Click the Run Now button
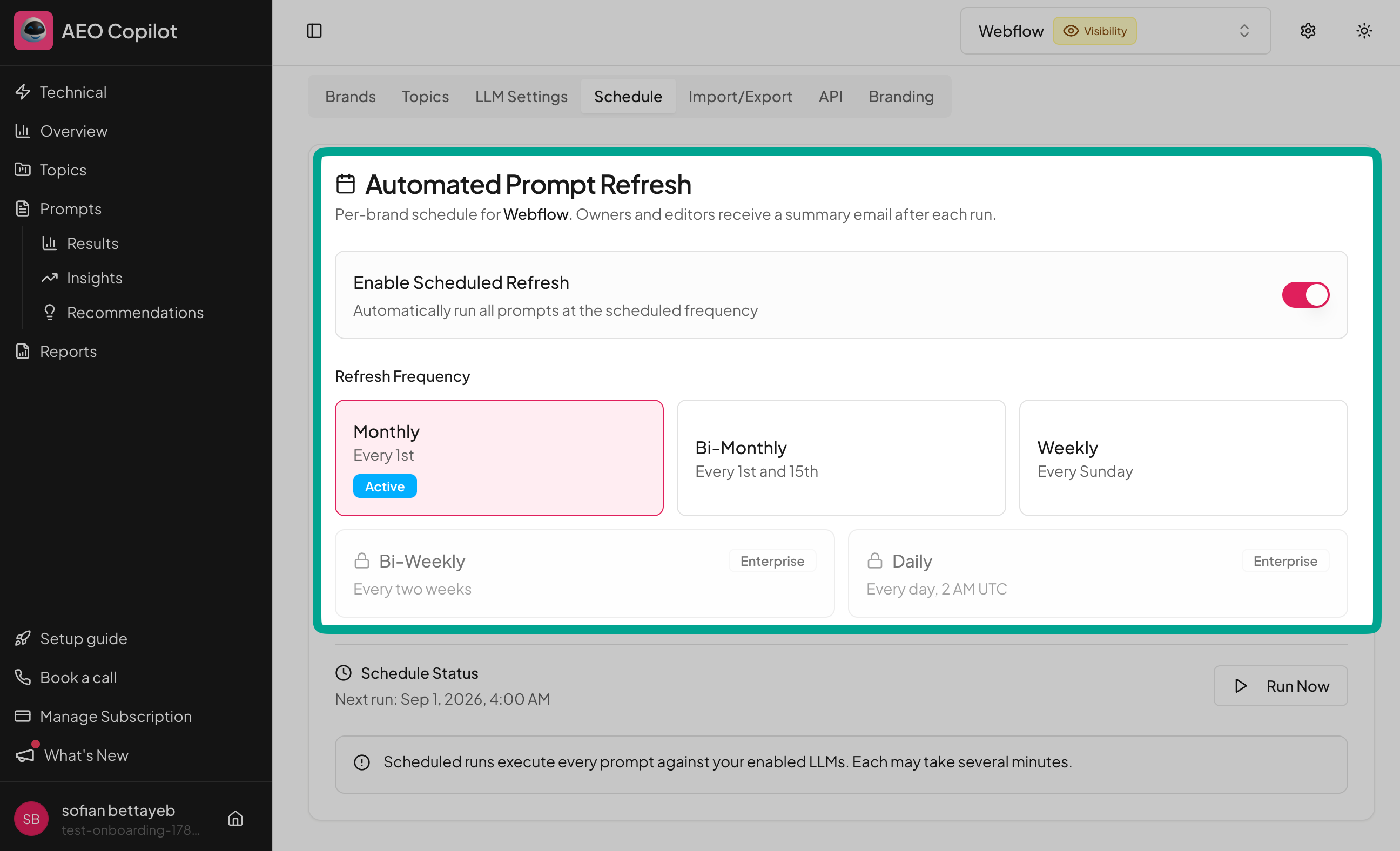The width and height of the screenshot is (1400, 851). point(1280,686)
